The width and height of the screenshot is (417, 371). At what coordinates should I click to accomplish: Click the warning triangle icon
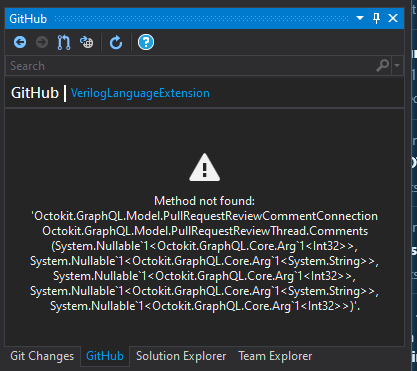pyautogui.click(x=204, y=168)
